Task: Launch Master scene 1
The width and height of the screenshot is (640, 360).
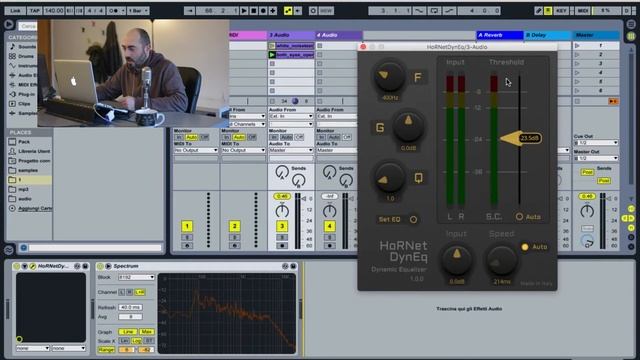Action: (577, 46)
